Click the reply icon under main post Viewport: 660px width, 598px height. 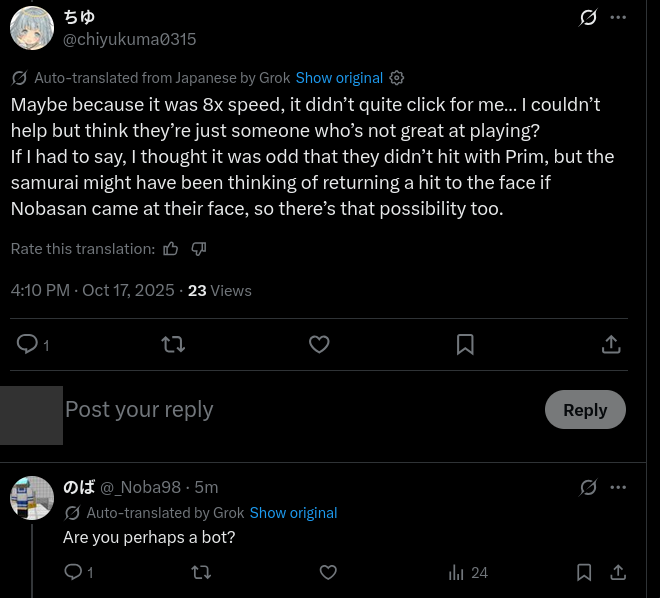click(x=28, y=344)
